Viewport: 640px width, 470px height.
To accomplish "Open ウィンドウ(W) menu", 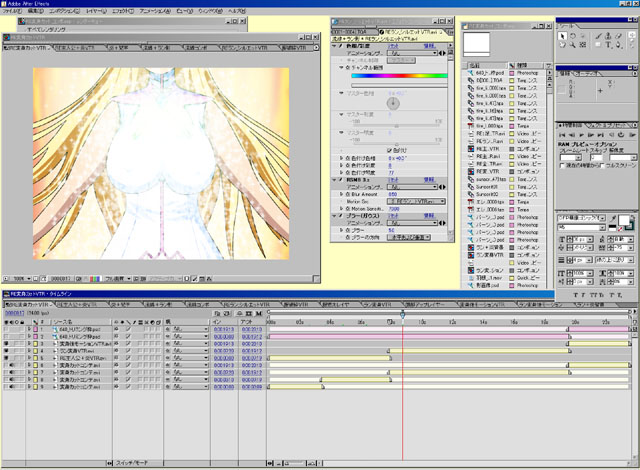I will pos(210,11).
